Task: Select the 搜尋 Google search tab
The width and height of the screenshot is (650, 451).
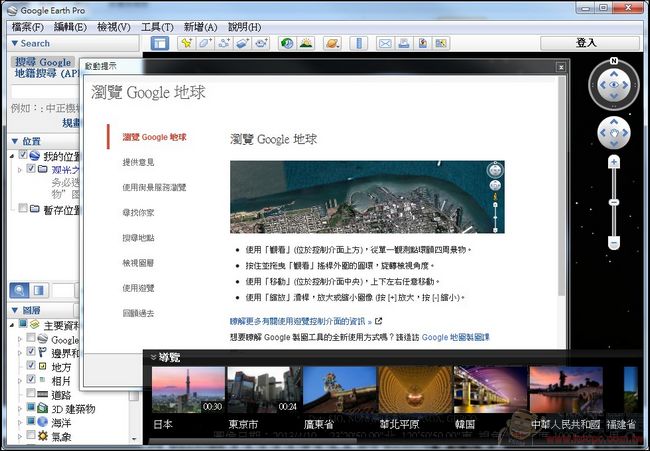Action: pos(43,62)
